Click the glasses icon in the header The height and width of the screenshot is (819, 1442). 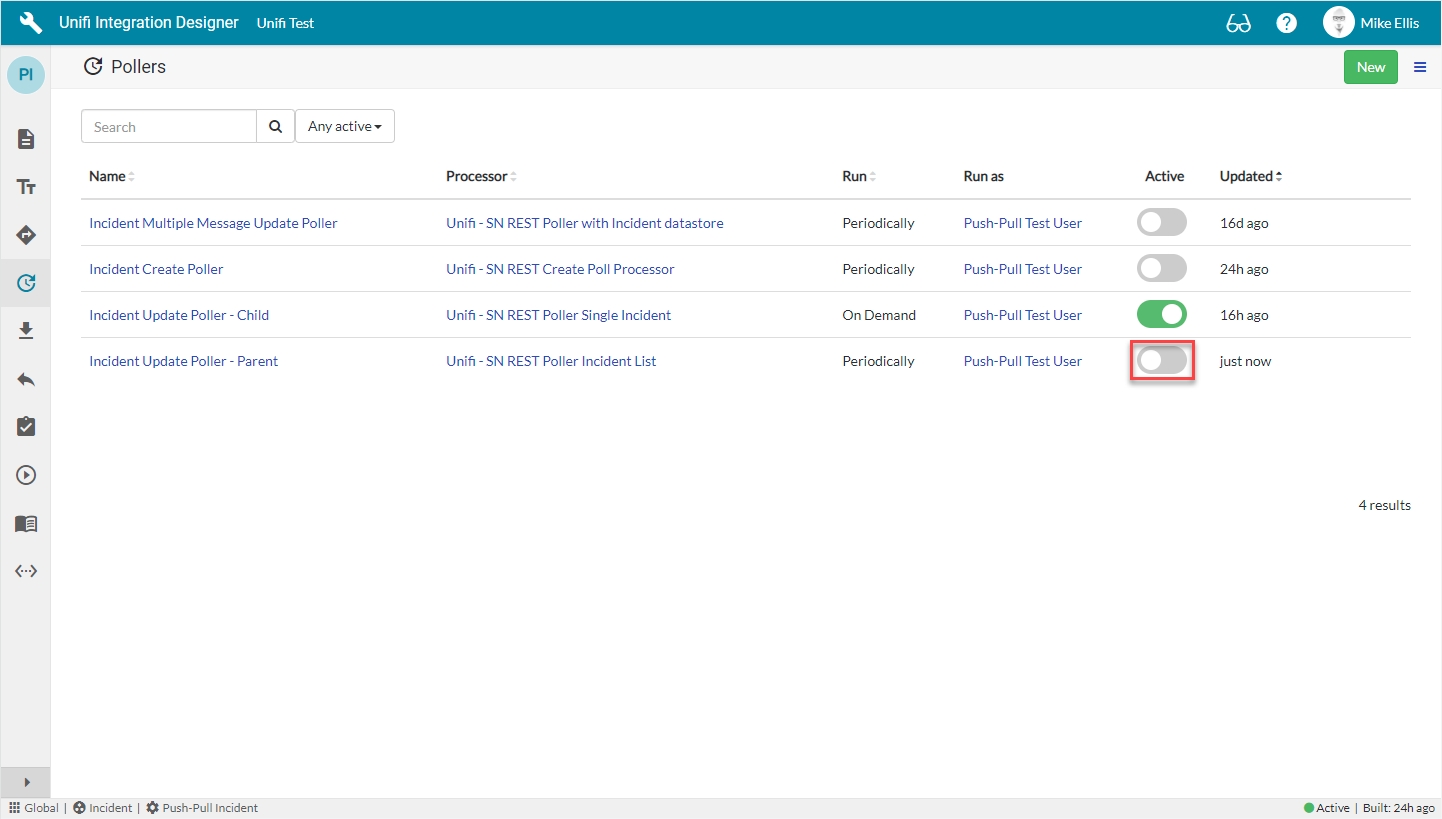pos(1238,23)
